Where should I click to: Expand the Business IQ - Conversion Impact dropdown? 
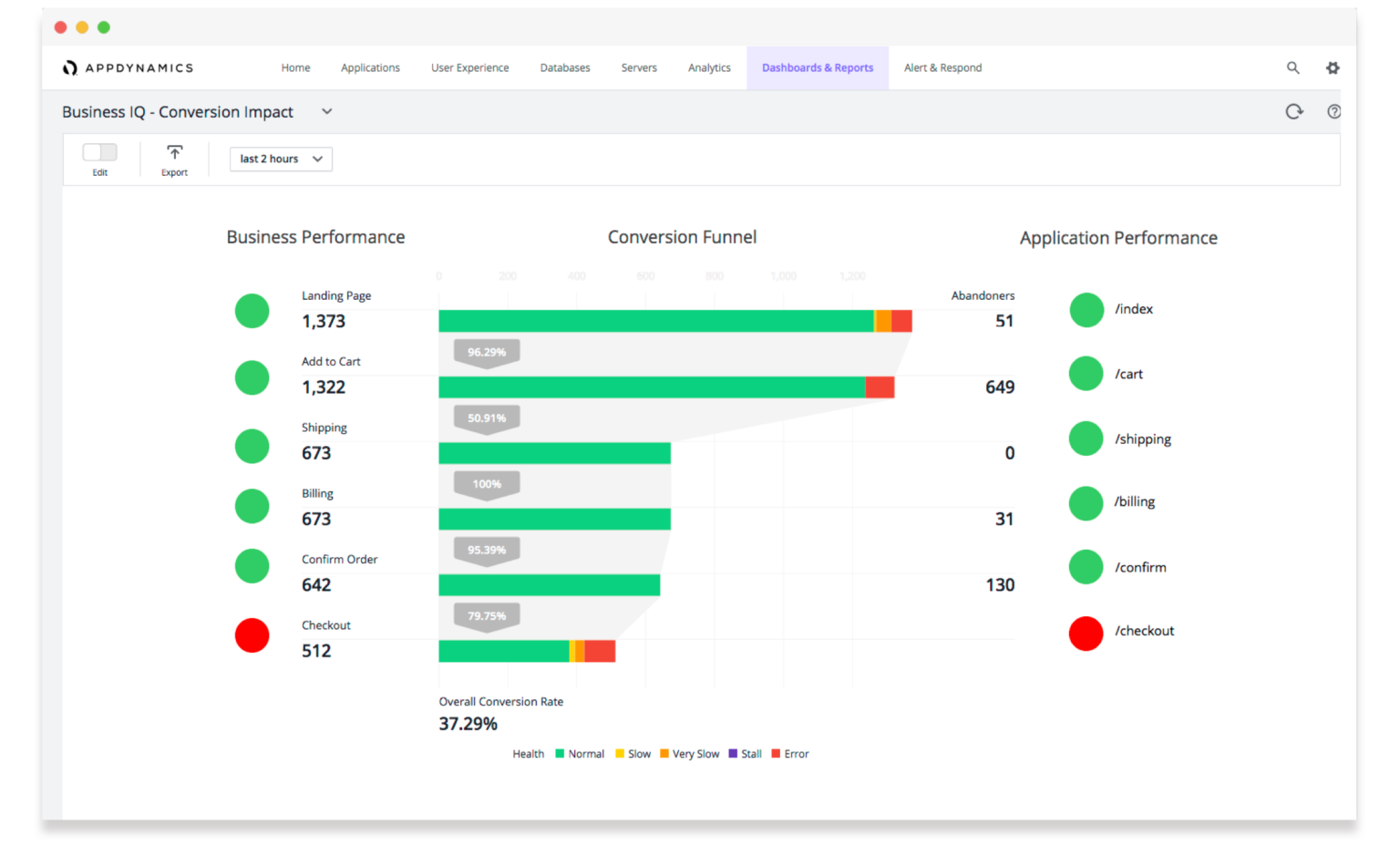click(326, 111)
